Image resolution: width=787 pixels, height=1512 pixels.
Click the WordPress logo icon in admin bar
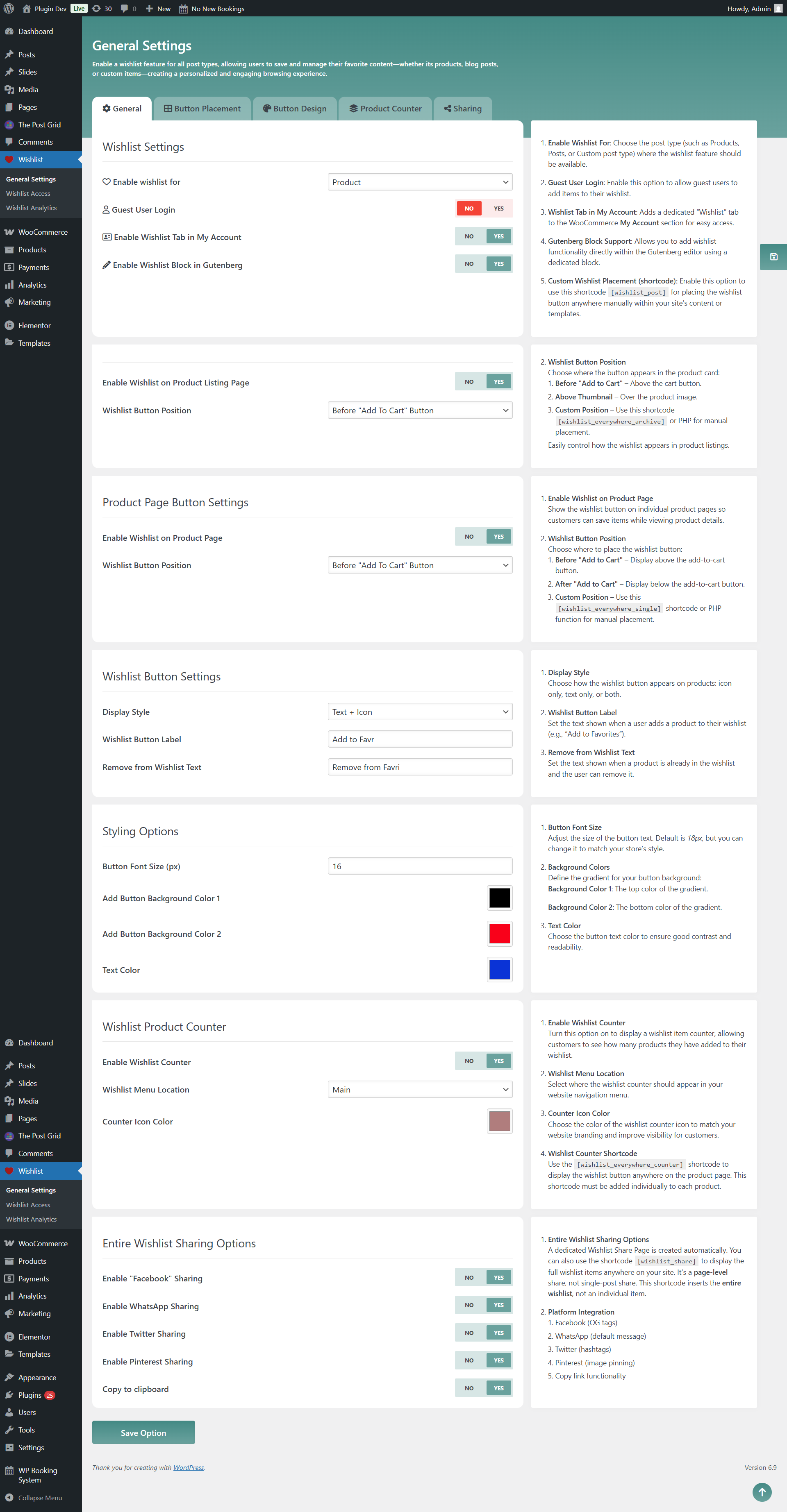tap(9, 8)
